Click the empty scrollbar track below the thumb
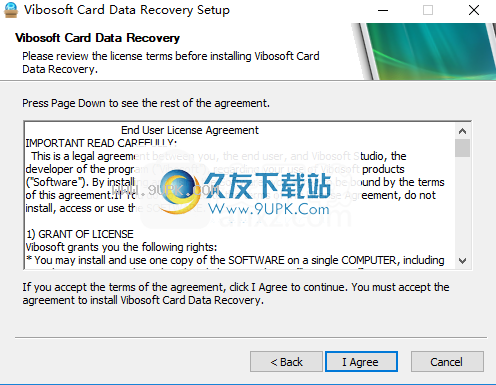Screen dimensions: 496x385 (462, 205)
